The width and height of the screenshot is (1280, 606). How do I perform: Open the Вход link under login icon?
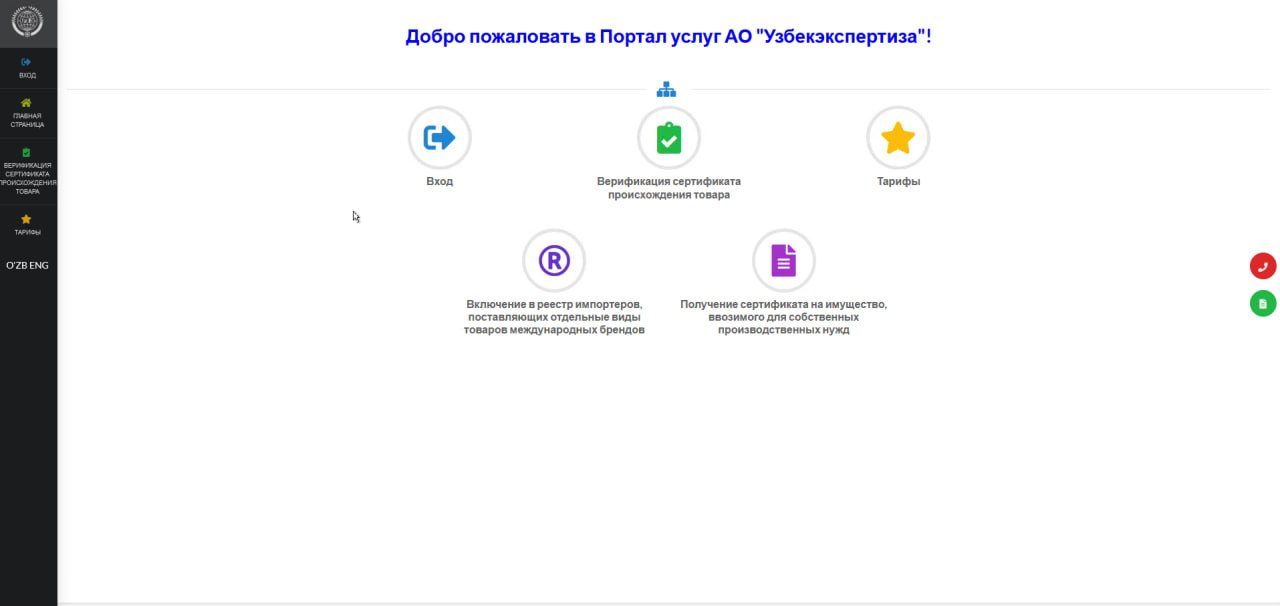[439, 182]
